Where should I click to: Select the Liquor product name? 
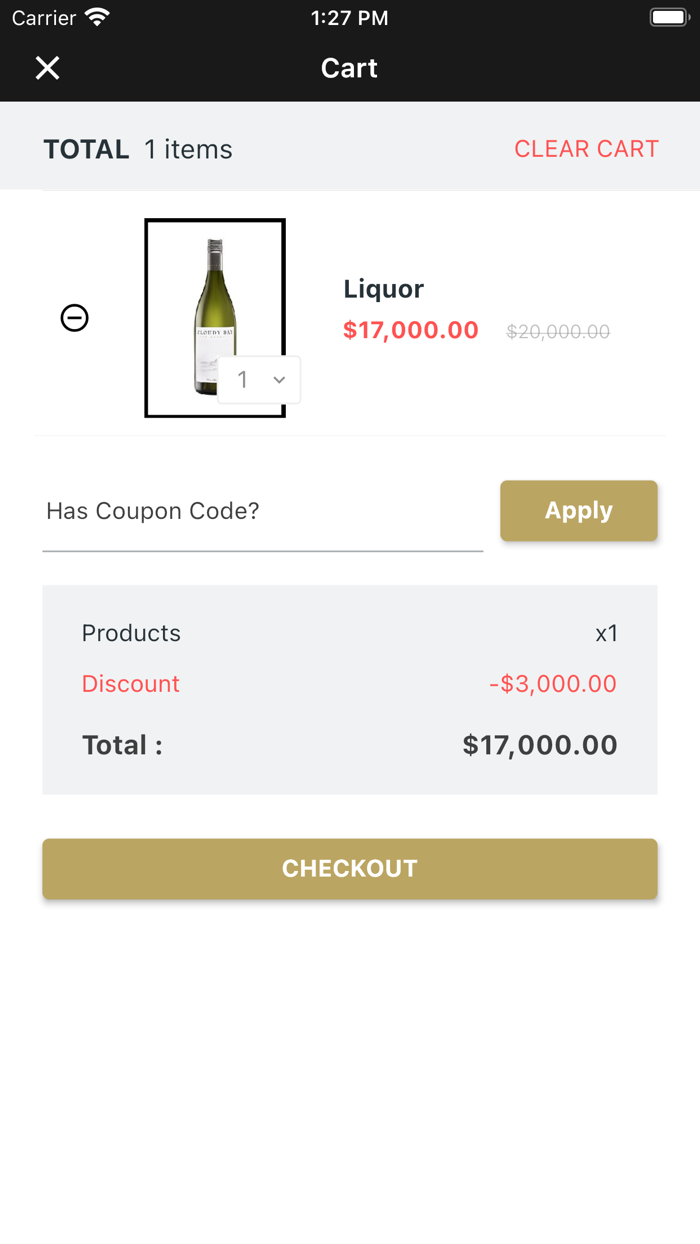coord(383,288)
